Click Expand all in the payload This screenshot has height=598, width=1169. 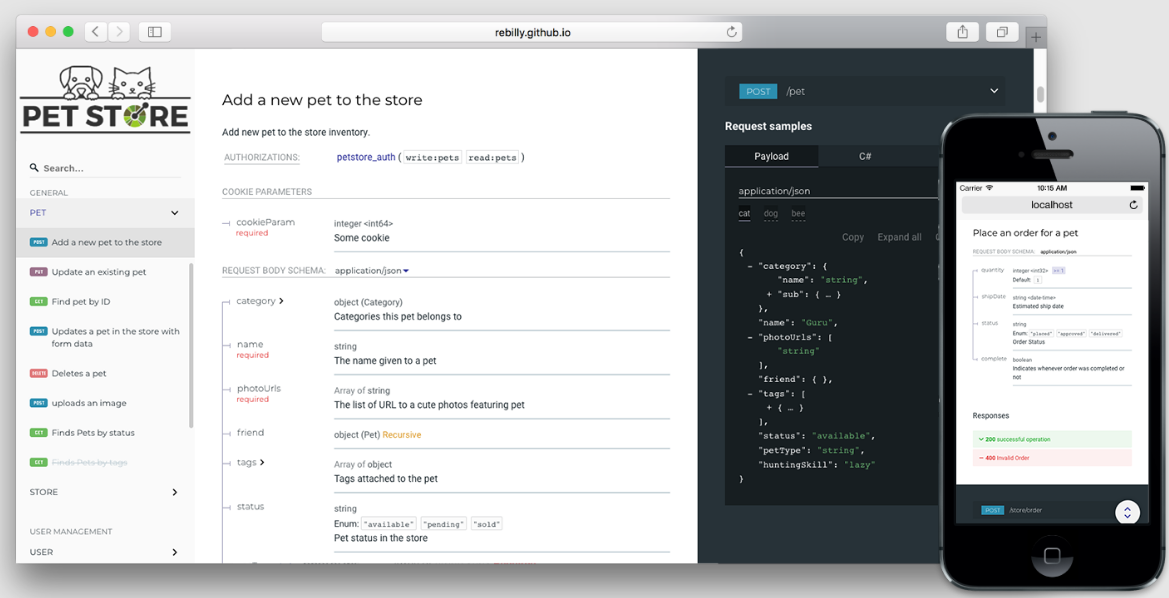899,237
